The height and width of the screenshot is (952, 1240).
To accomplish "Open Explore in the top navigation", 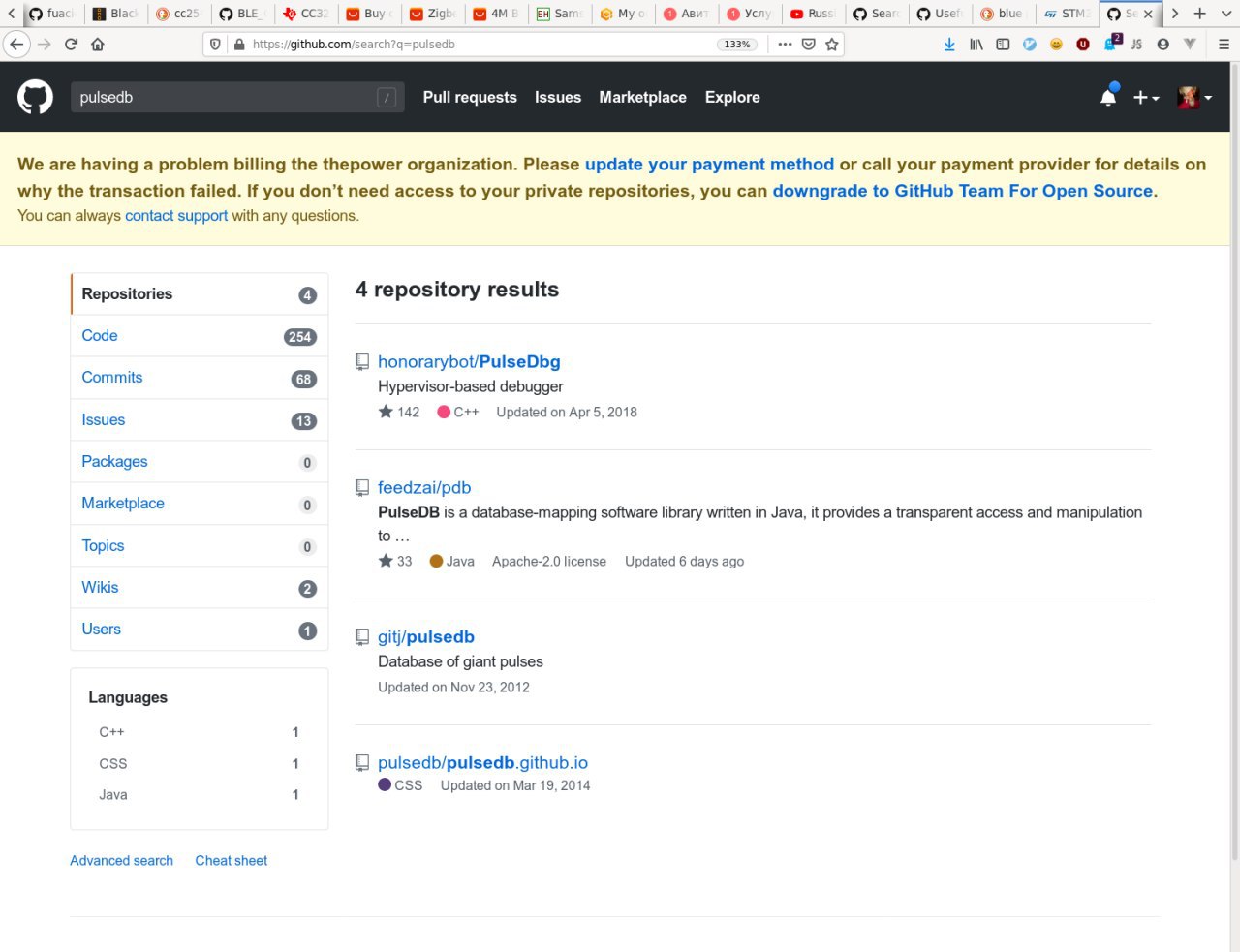I will pyautogui.click(x=732, y=97).
